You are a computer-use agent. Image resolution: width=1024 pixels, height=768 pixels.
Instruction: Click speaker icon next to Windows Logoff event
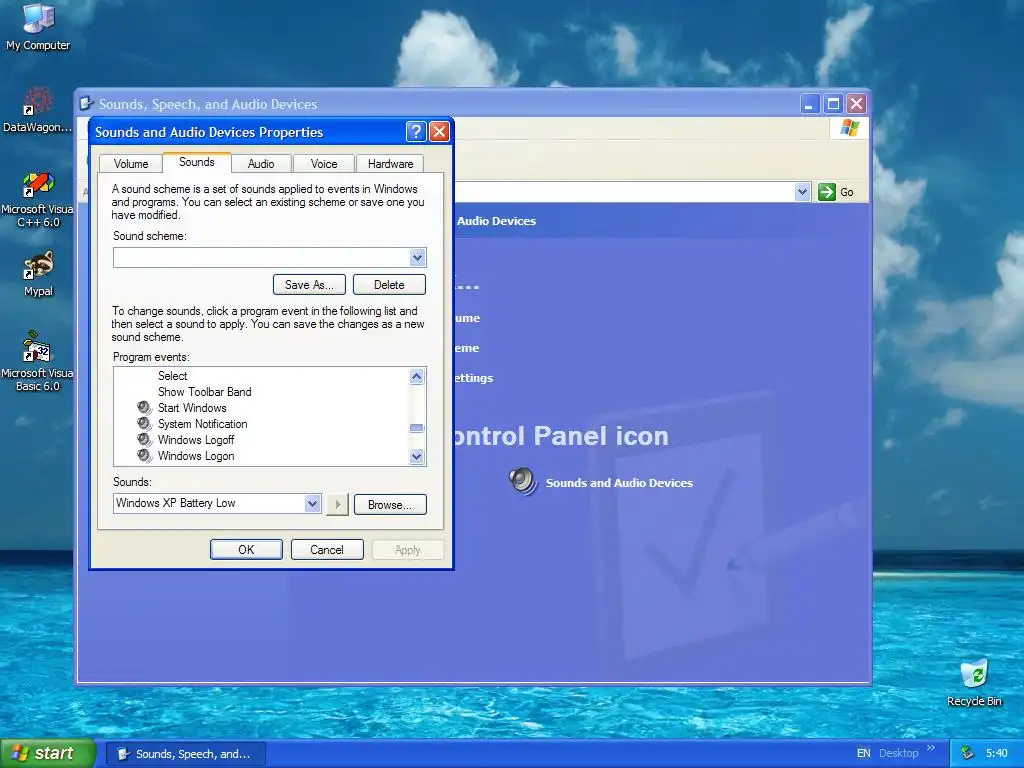point(144,440)
